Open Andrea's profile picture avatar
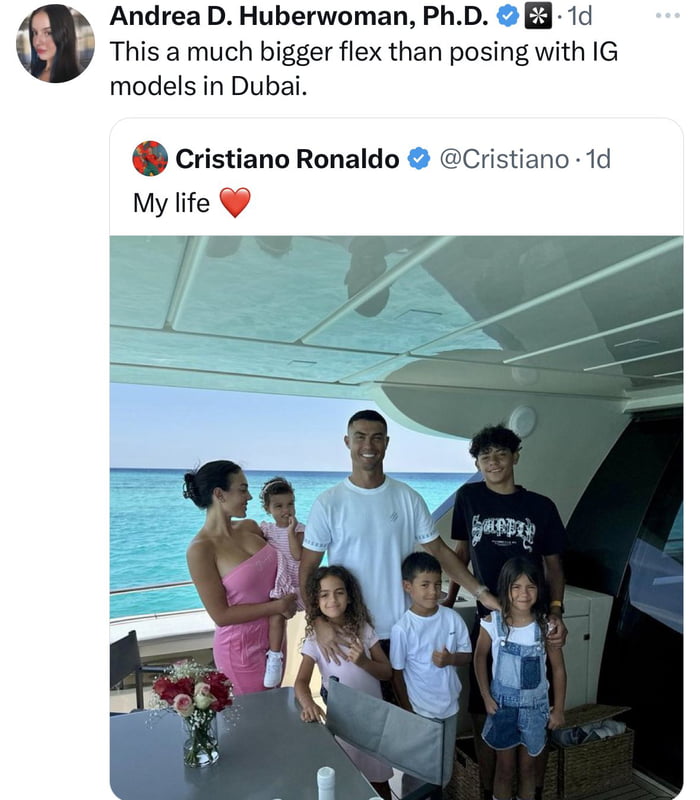This screenshot has height=800, width=700. pyautogui.click(x=55, y=43)
